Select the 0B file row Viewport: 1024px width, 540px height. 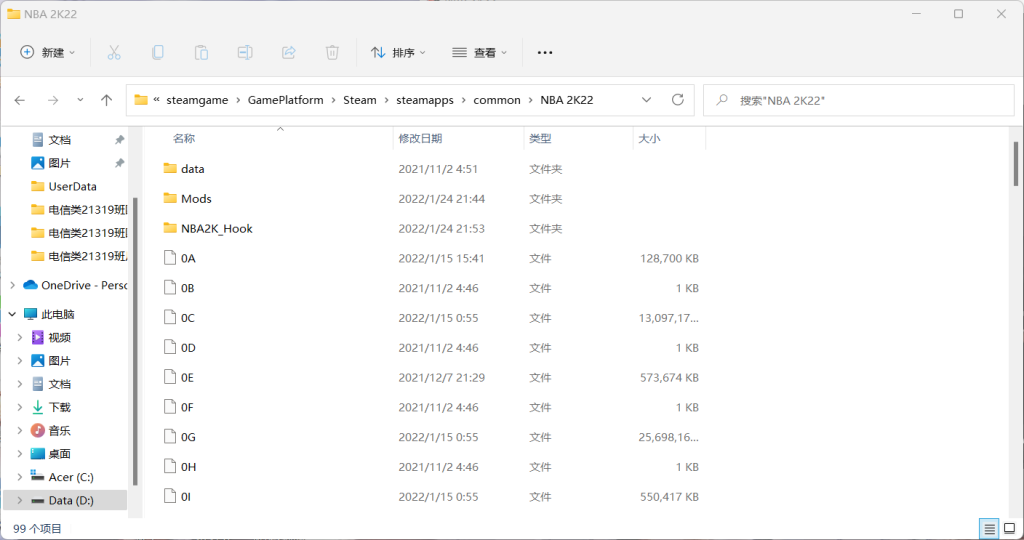point(431,288)
